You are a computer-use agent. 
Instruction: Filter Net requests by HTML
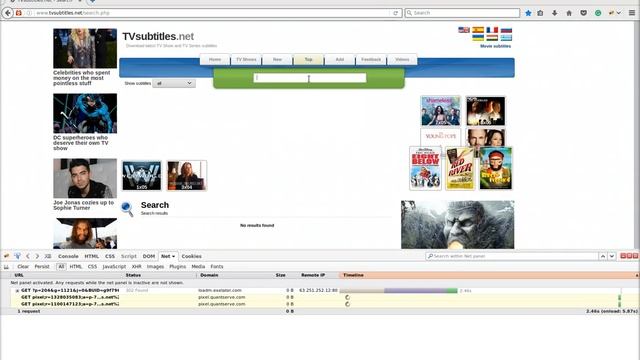pos(76,267)
